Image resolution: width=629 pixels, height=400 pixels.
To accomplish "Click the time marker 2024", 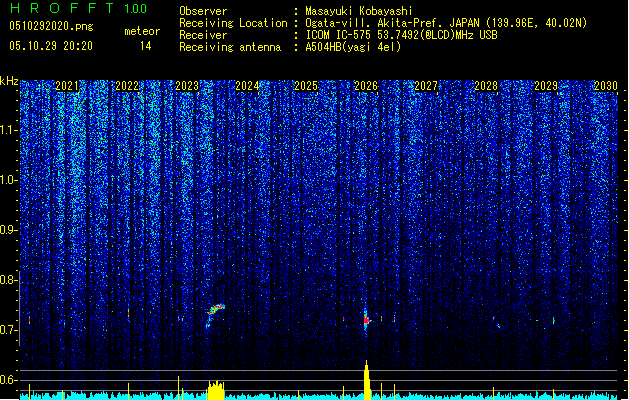I will coord(247,86).
